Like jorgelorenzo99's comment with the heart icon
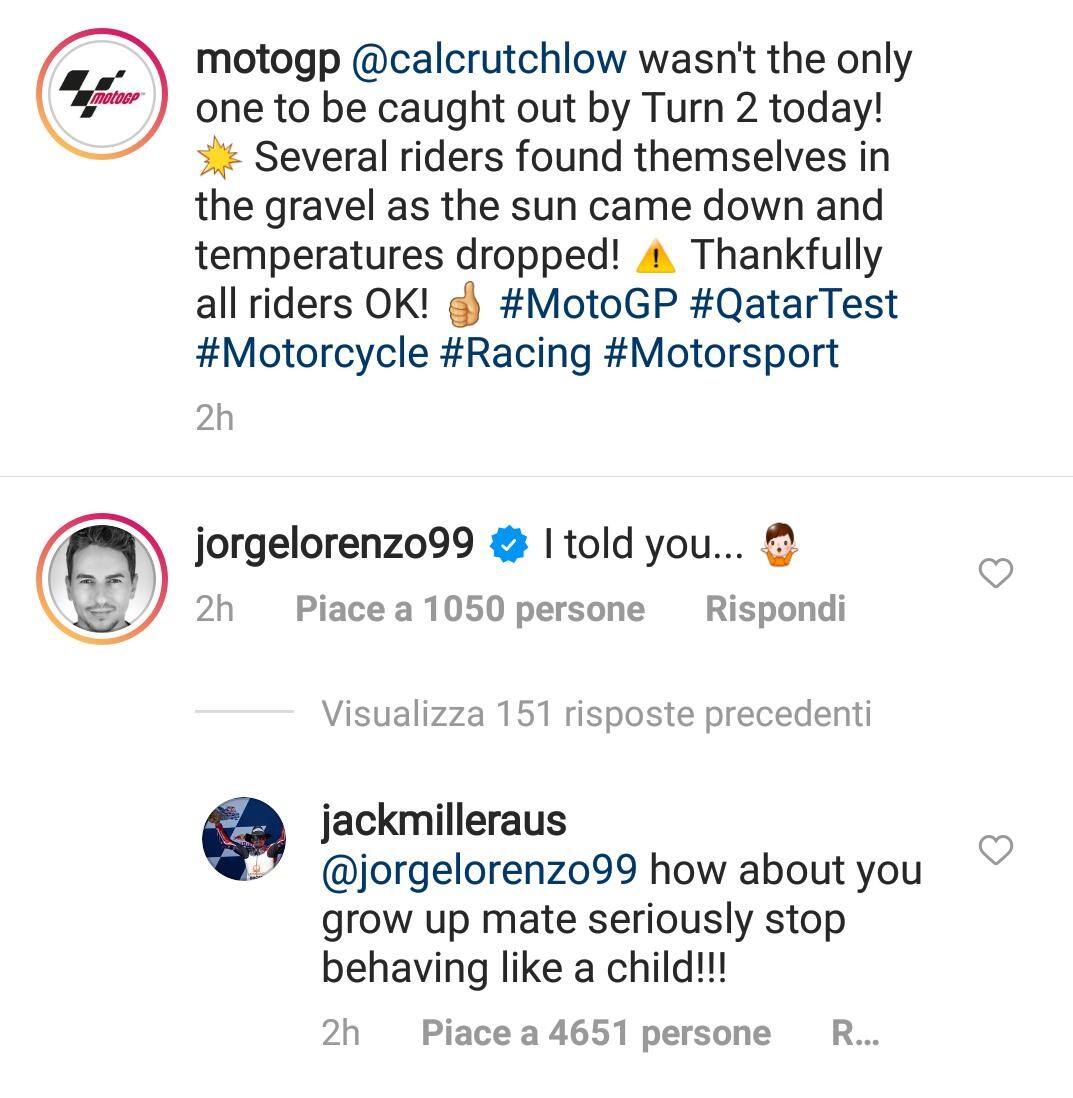Image resolution: width=1073 pixels, height=1098 pixels. coord(995,572)
